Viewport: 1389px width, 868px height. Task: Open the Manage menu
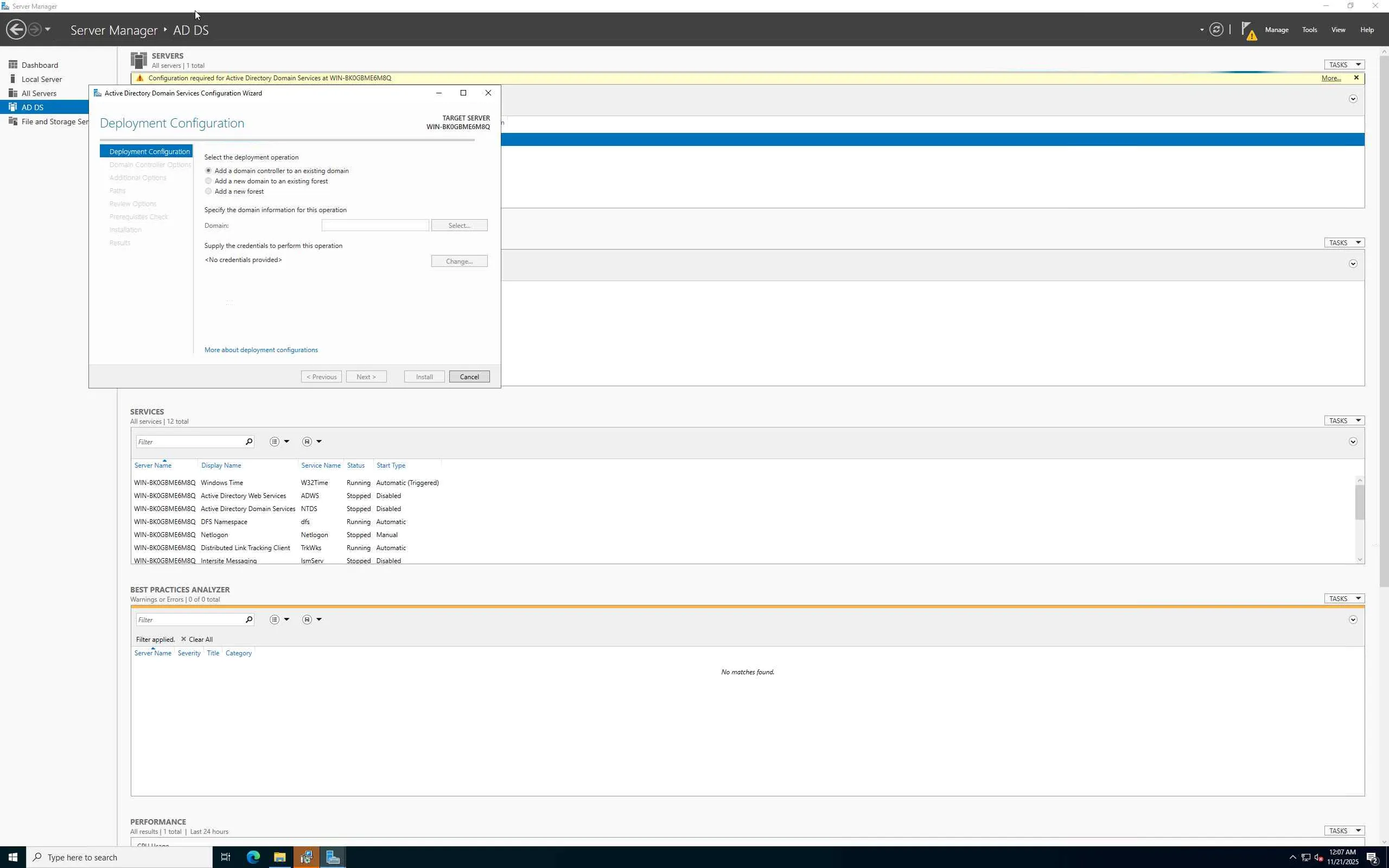1276,30
